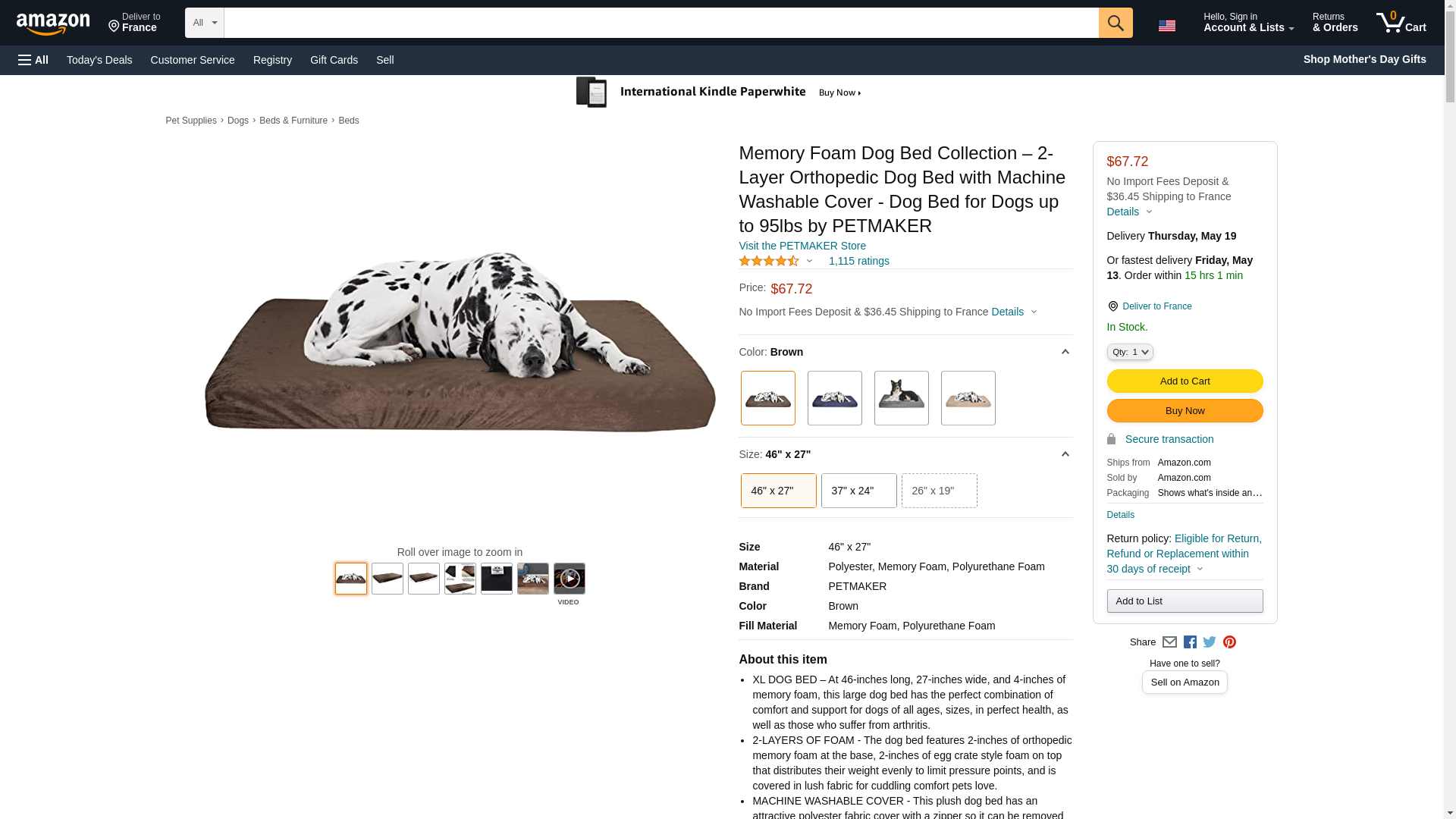Screen dimensions: 1456x819
Task: Share the product via email icon
Action: [1169, 642]
